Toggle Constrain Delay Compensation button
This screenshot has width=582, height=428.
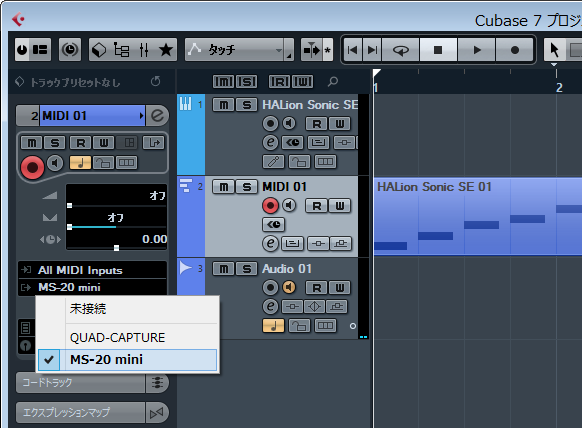tap(22, 49)
